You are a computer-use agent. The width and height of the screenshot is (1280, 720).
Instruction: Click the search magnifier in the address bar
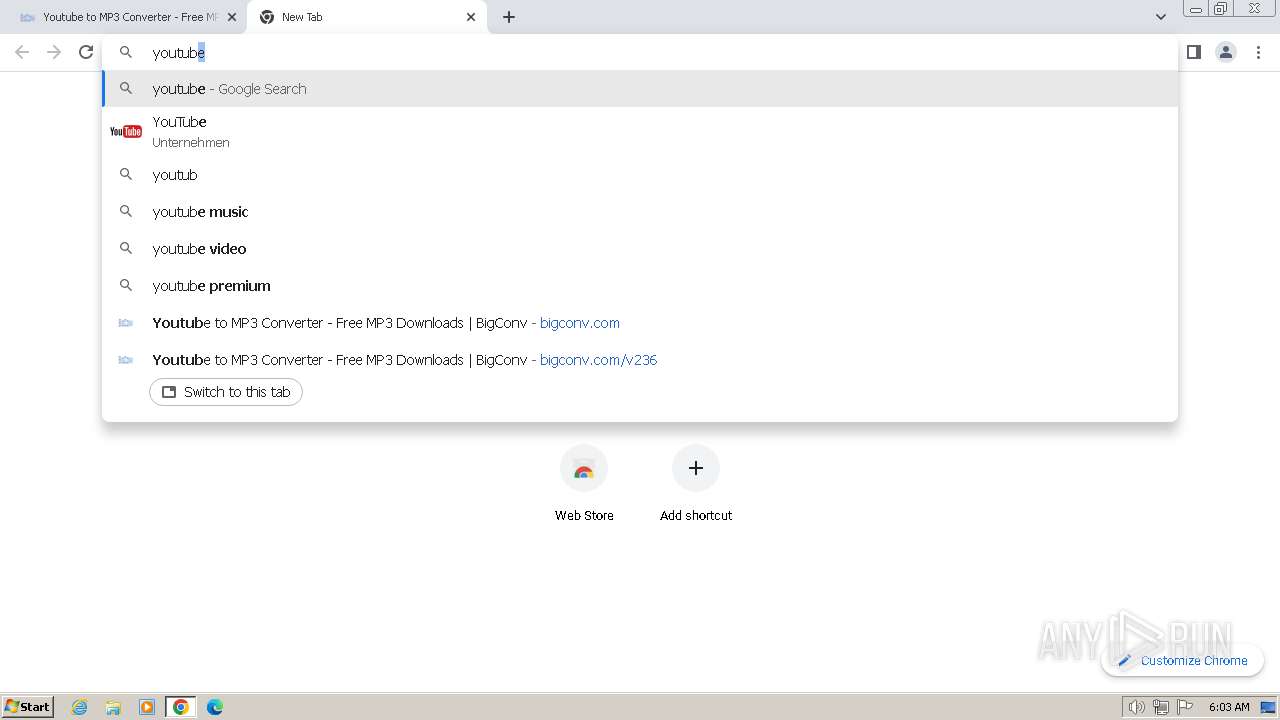pos(126,52)
